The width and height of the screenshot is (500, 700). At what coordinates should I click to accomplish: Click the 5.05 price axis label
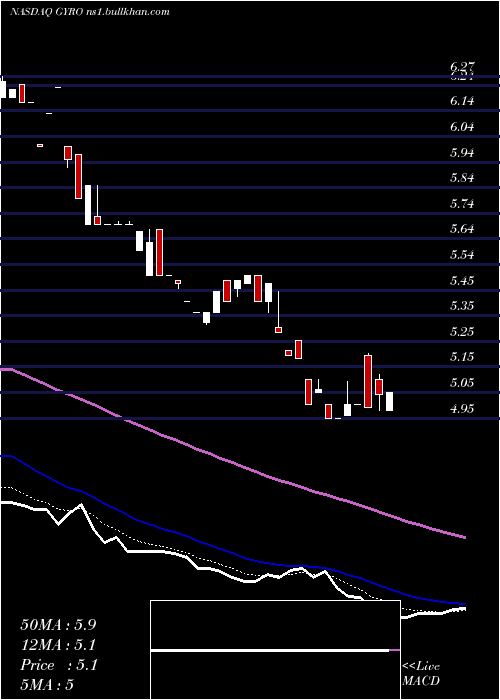click(x=462, y=383)
